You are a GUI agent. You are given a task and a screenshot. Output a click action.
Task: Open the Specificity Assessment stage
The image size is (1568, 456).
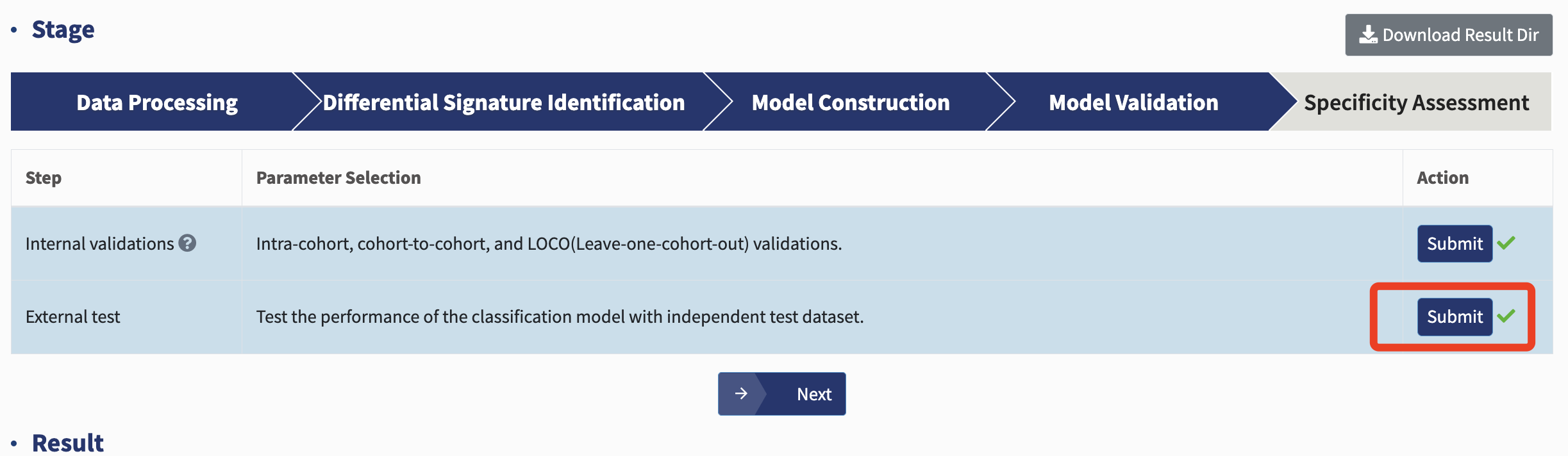pyautogui.click(x=1417, y=102)
